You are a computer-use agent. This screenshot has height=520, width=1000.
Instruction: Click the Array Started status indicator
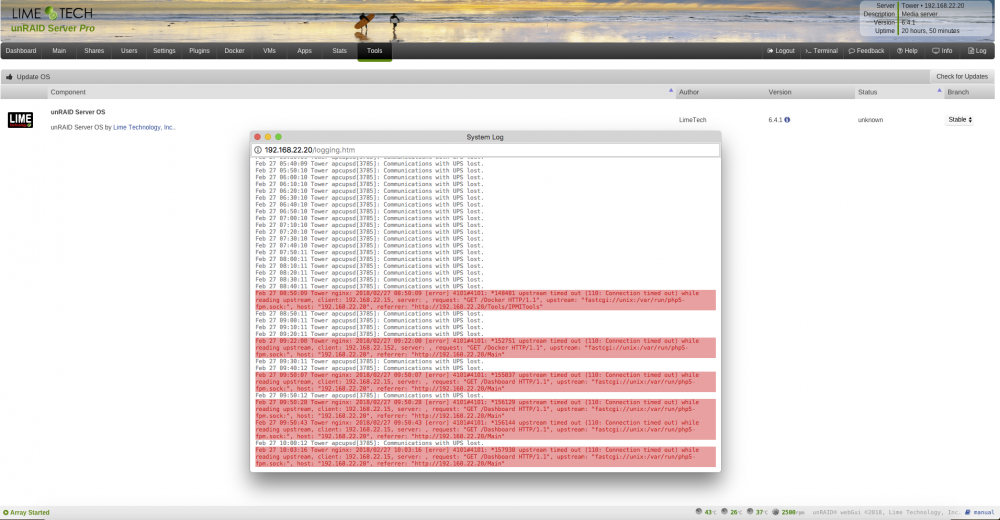pos(26,512)
